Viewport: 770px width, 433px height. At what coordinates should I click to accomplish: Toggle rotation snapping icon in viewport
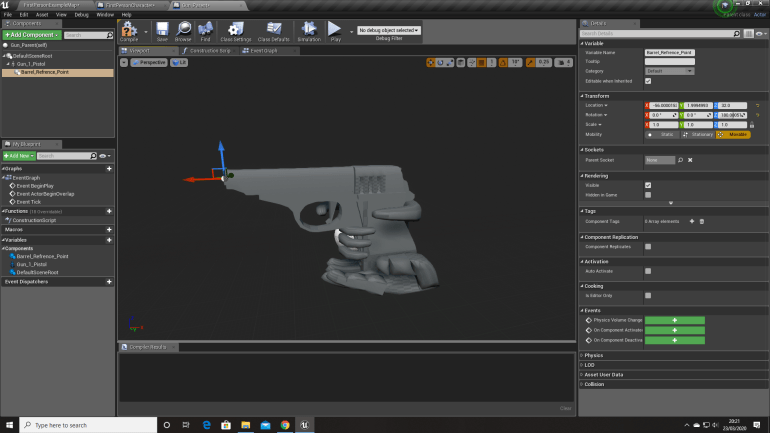(503, 62)
